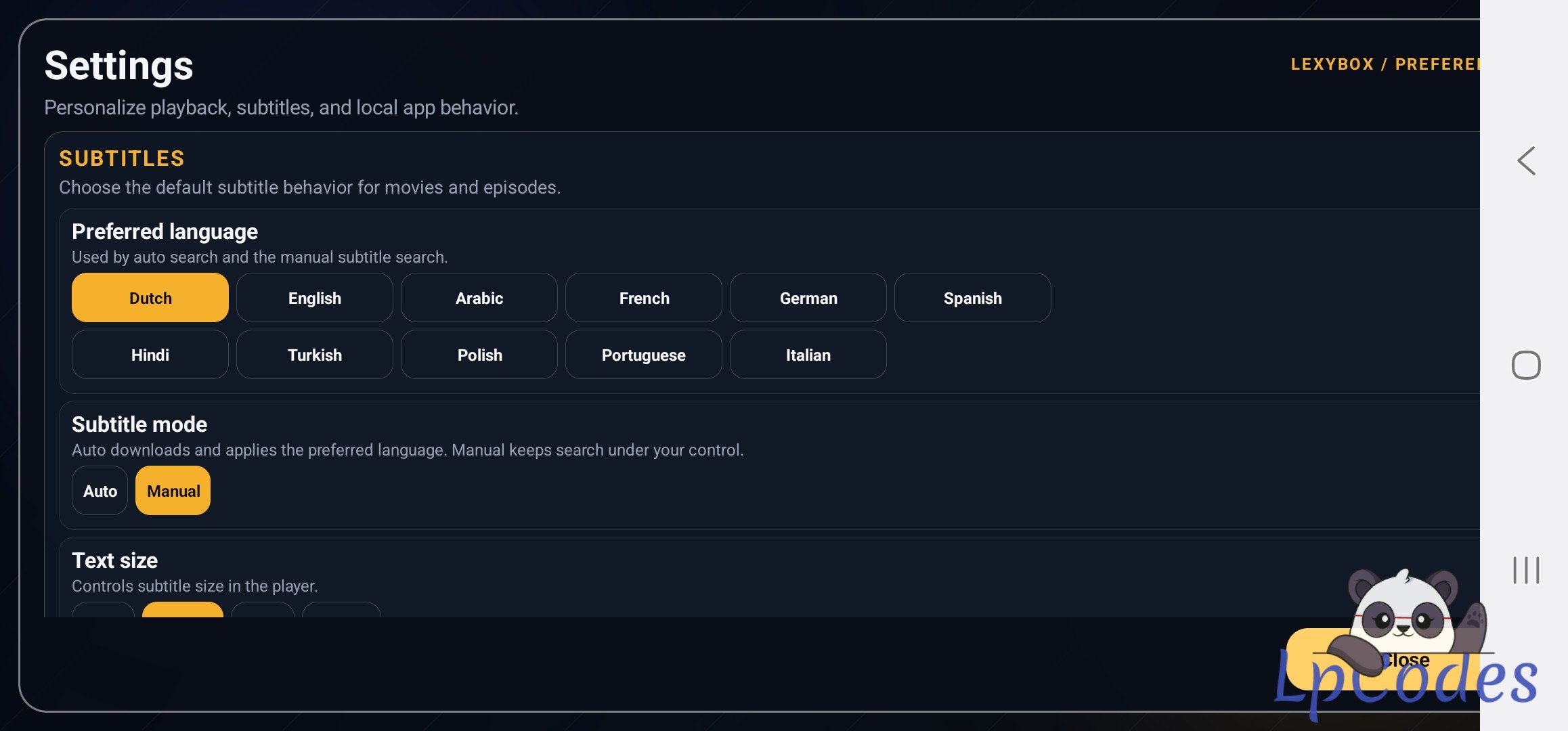This screenshot has width=1568, height=731.
Task: Tap the Android home button
Action: 1526,365
